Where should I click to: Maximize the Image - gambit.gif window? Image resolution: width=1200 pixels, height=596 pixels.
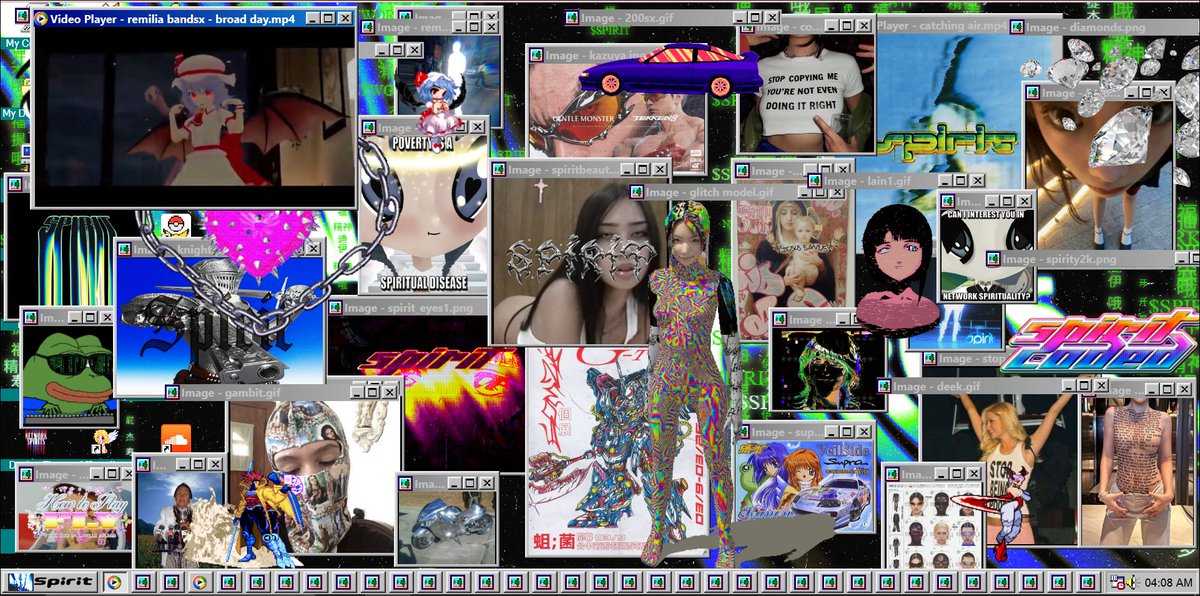tap(372, 392)
